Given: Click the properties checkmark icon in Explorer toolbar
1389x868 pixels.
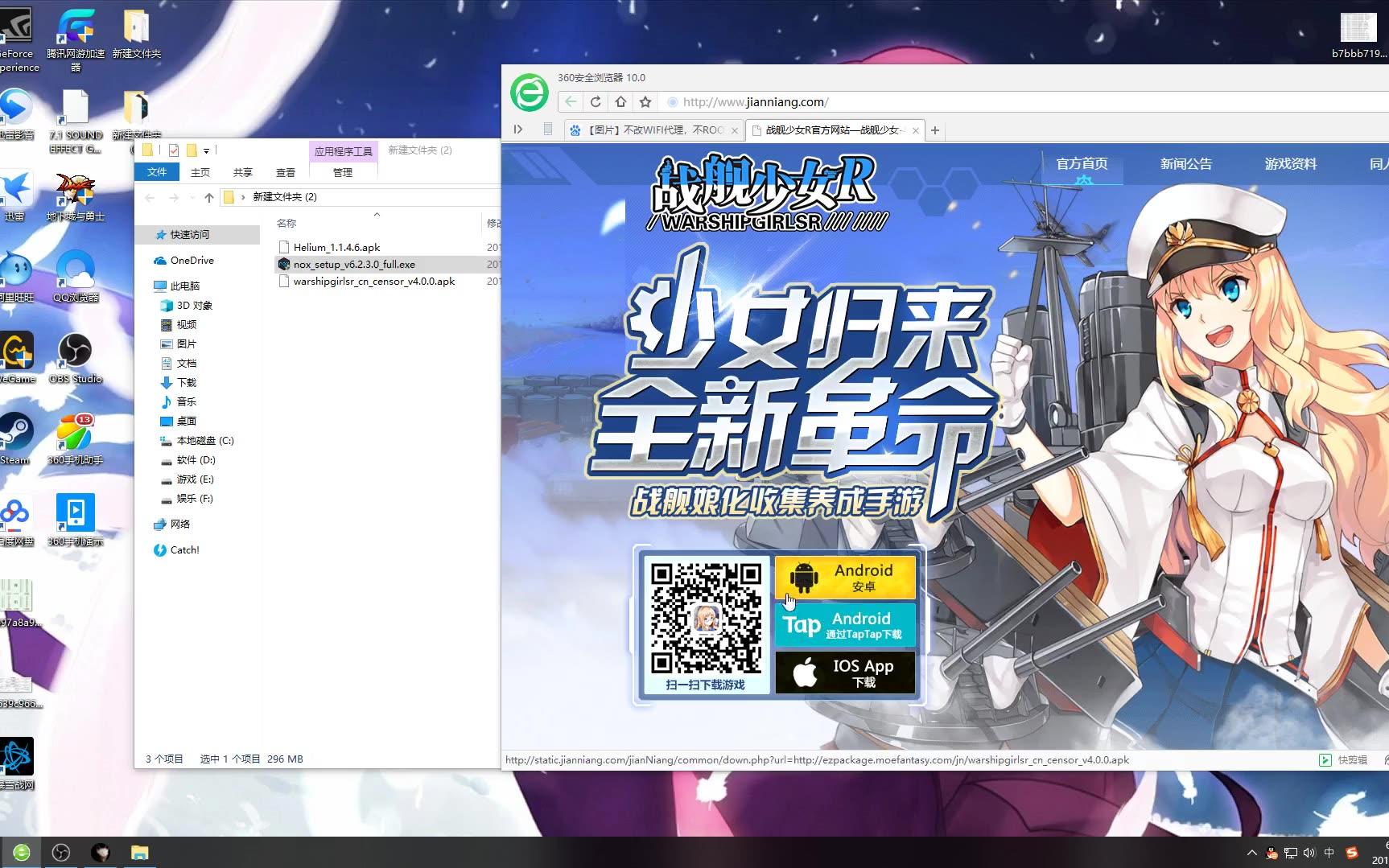Looking at the screenshot, I should pos(174,150).
